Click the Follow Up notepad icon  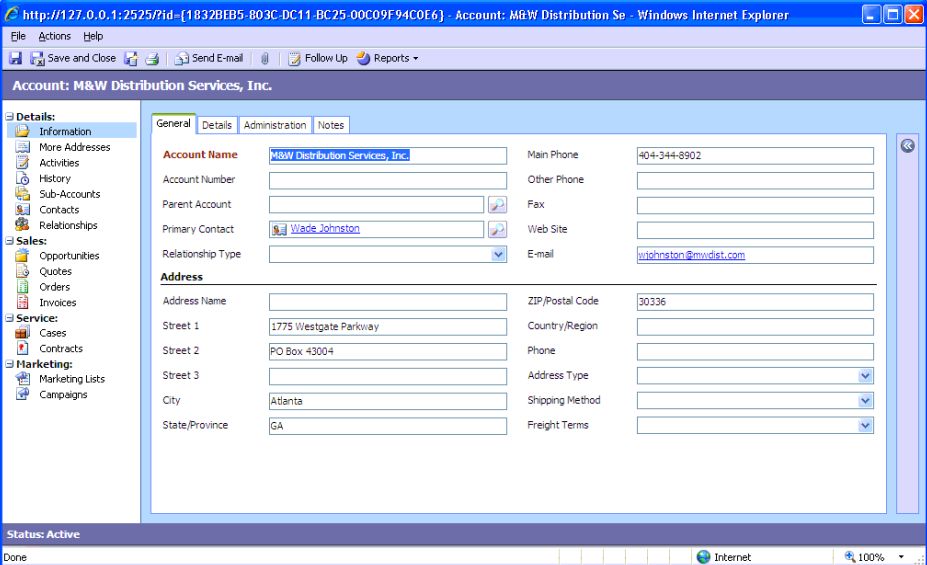[x=294, y=58]
